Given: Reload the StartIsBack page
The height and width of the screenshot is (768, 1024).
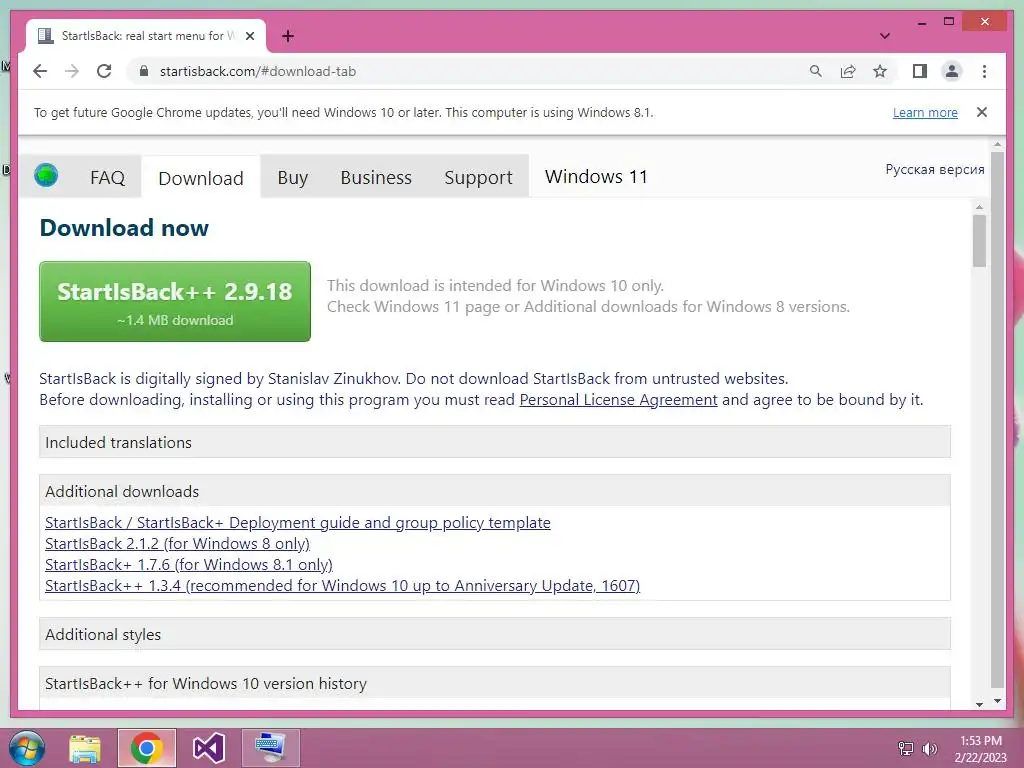Looking at the screenshot, I should [104, 71].
